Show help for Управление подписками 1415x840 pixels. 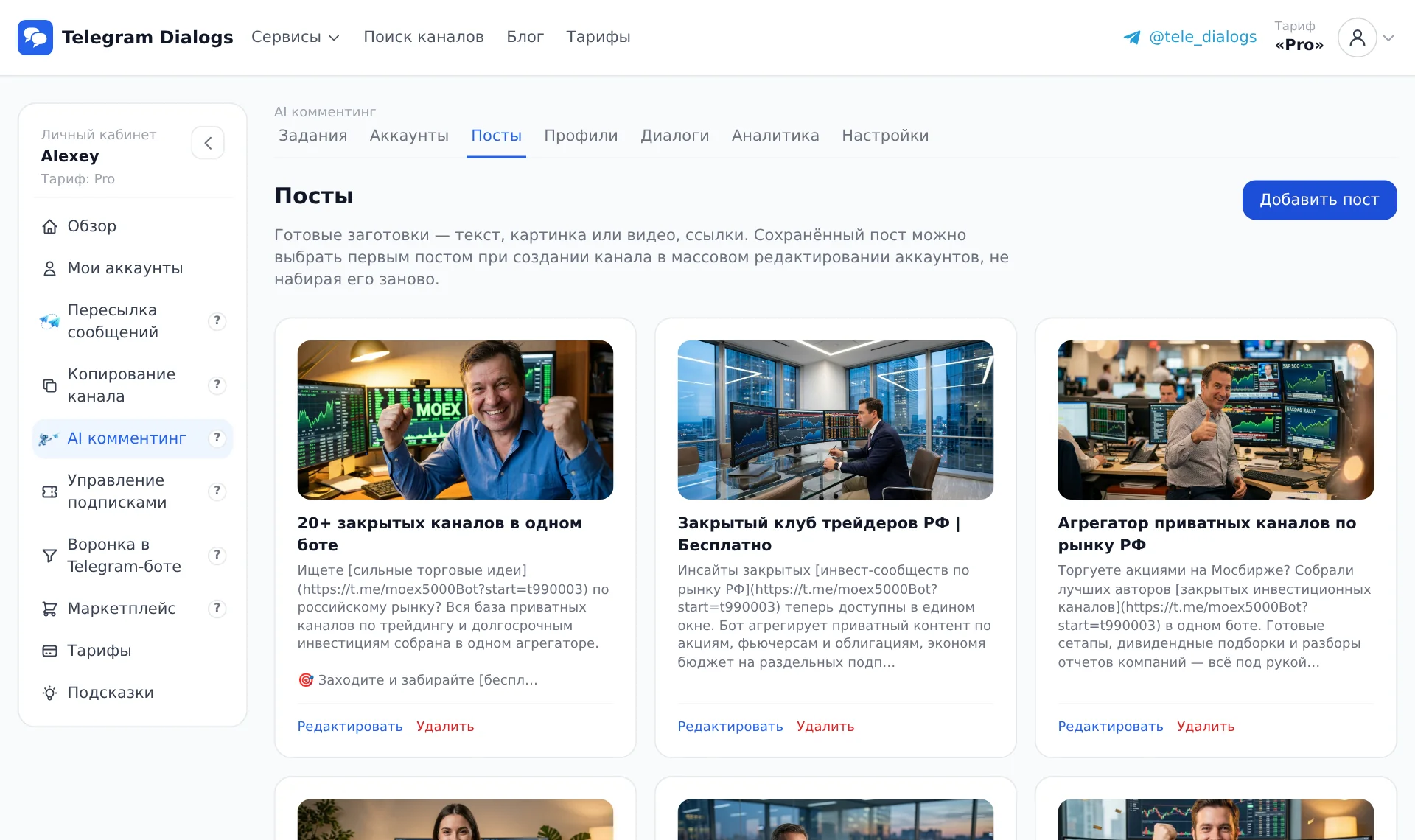coord(217,491)
